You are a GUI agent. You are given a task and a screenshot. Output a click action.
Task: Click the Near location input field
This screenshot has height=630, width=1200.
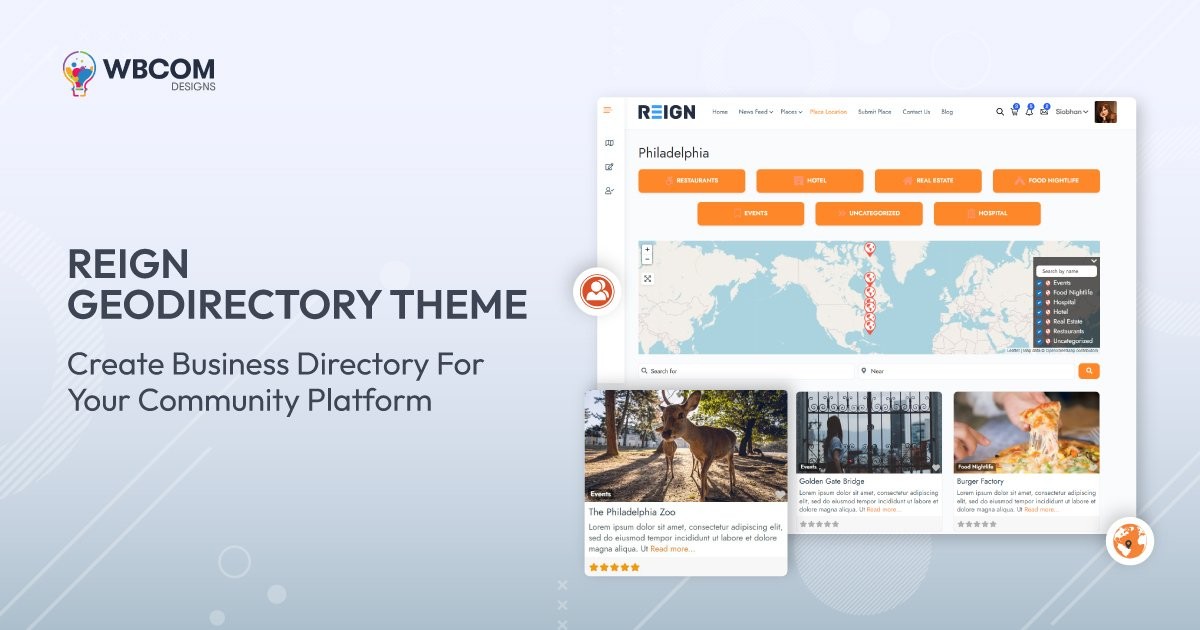tap(966, 371)
